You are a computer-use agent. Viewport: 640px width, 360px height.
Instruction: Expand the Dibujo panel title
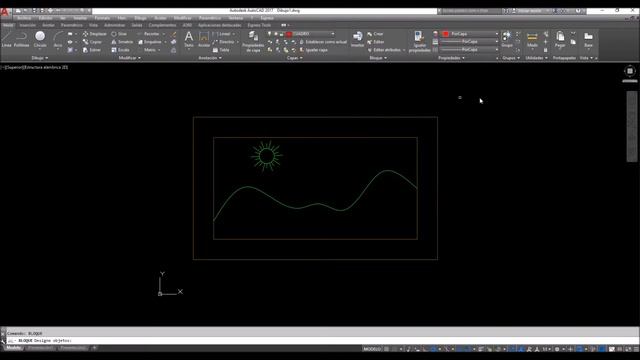tap(40, 58)
